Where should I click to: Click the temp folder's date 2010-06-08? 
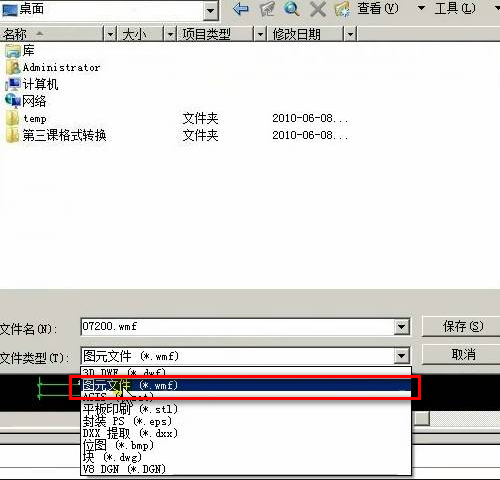(310, 118)
